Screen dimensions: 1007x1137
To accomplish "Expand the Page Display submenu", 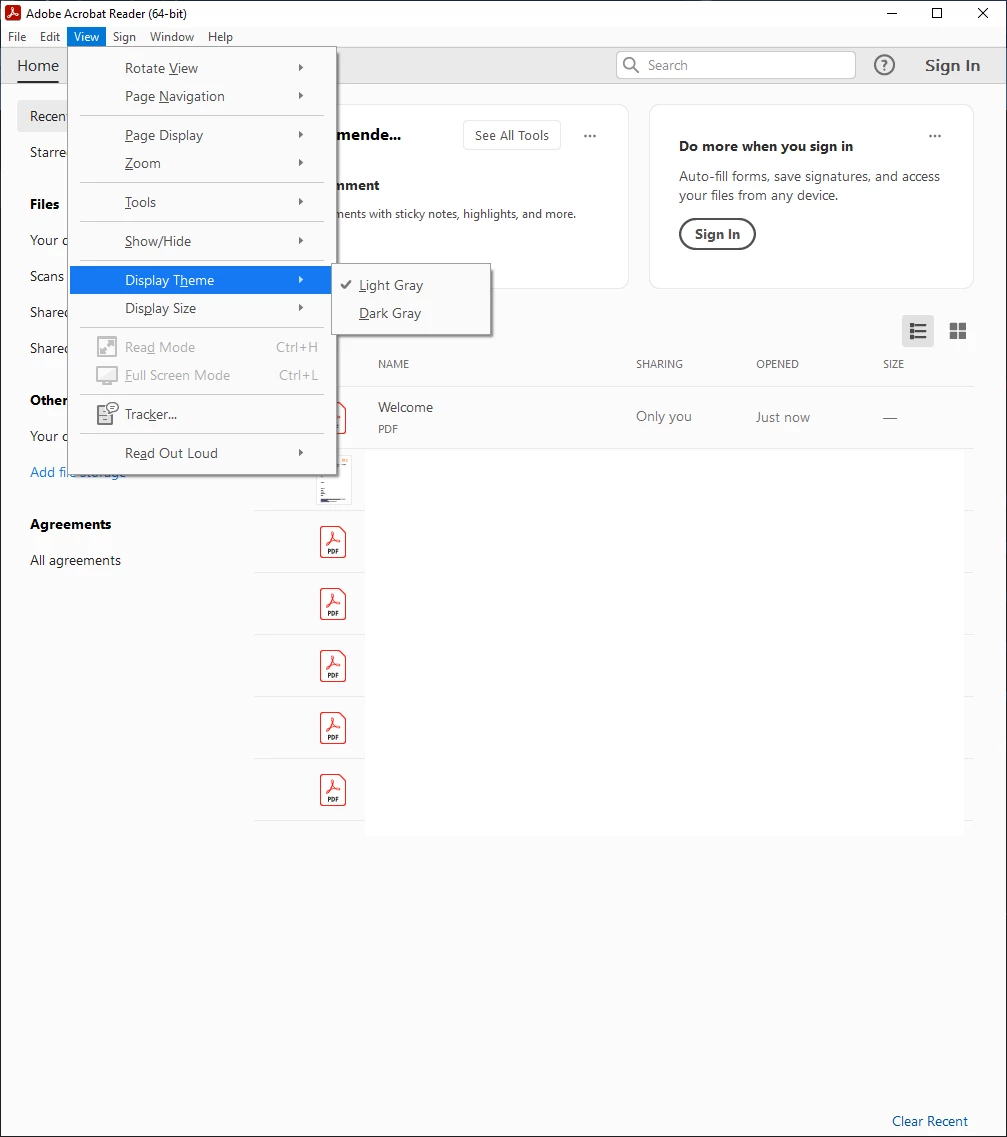I will [x=200, y=136].
